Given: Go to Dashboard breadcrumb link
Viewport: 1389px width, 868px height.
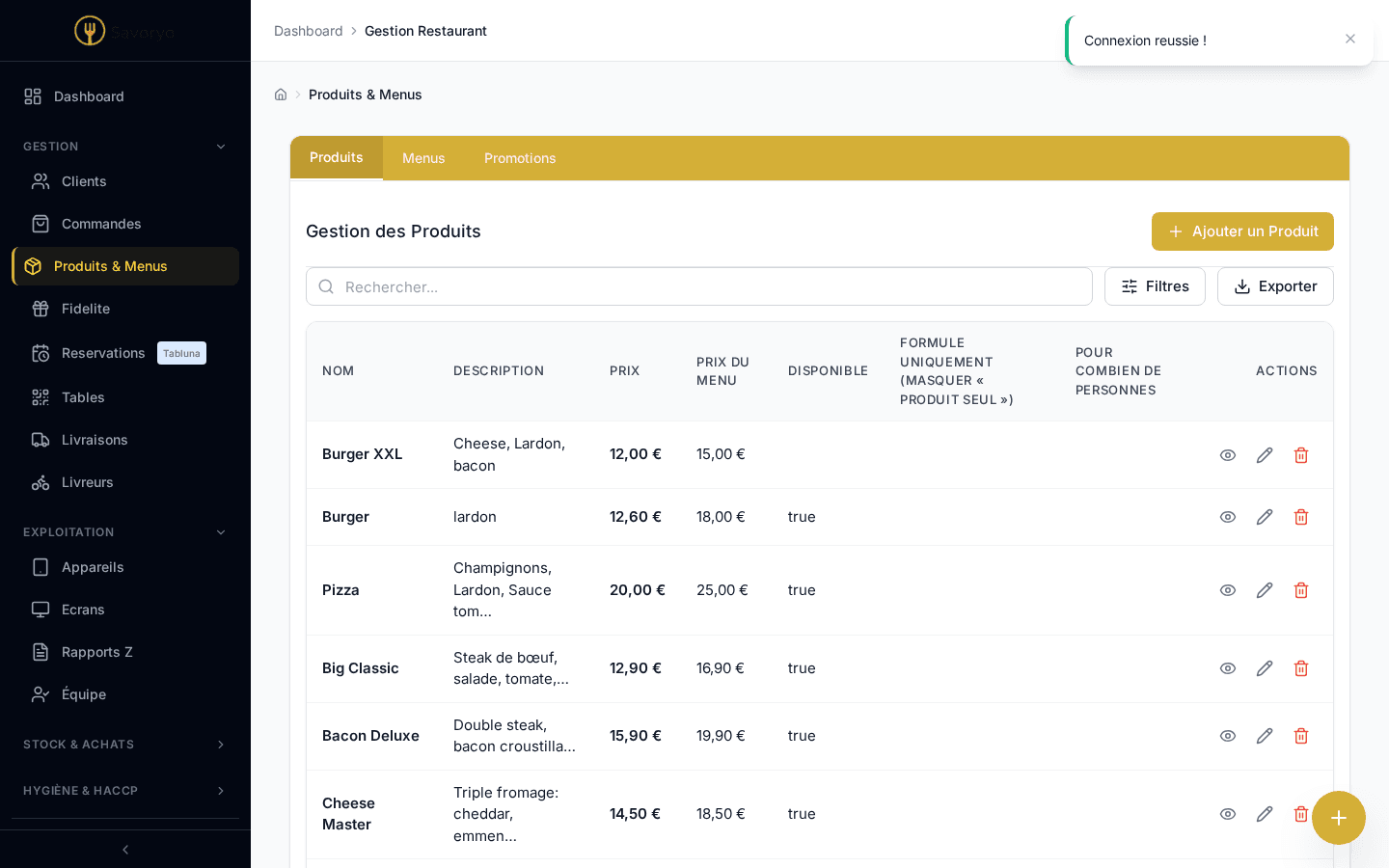Looking at the screenshot, I should click(x=309, y=31).
